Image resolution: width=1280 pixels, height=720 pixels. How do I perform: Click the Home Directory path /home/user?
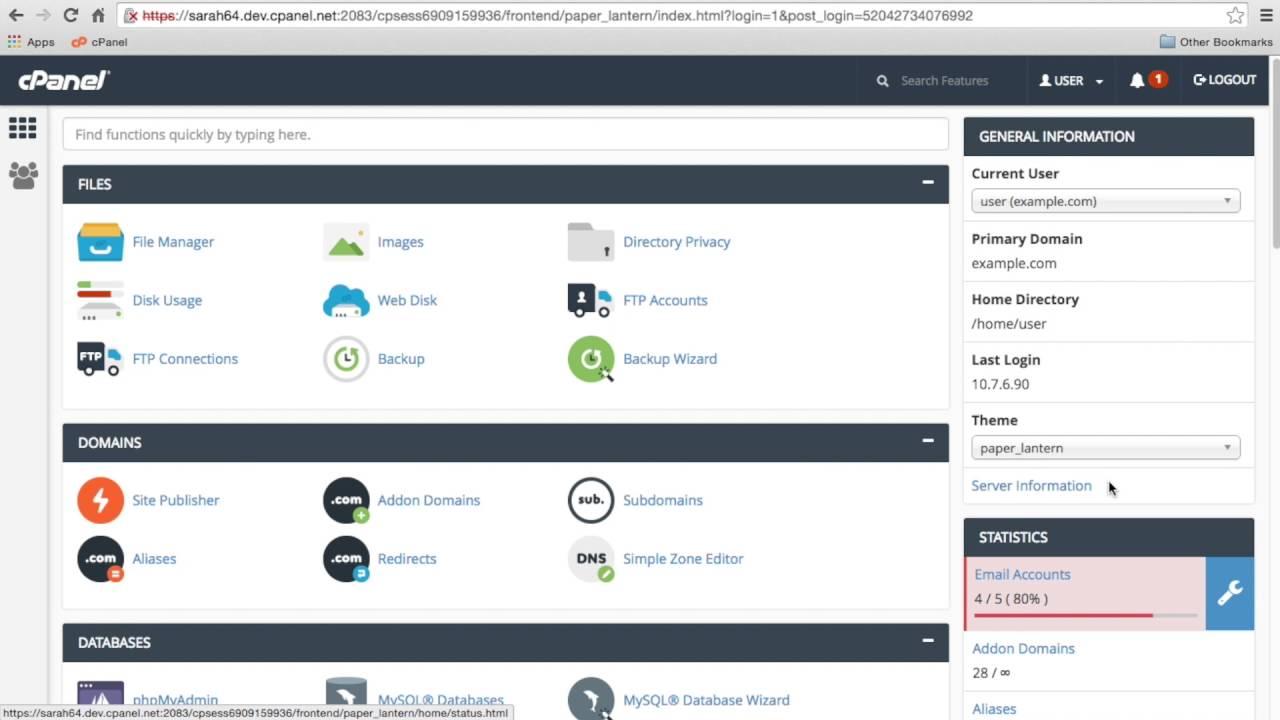tap(1009, 324)
